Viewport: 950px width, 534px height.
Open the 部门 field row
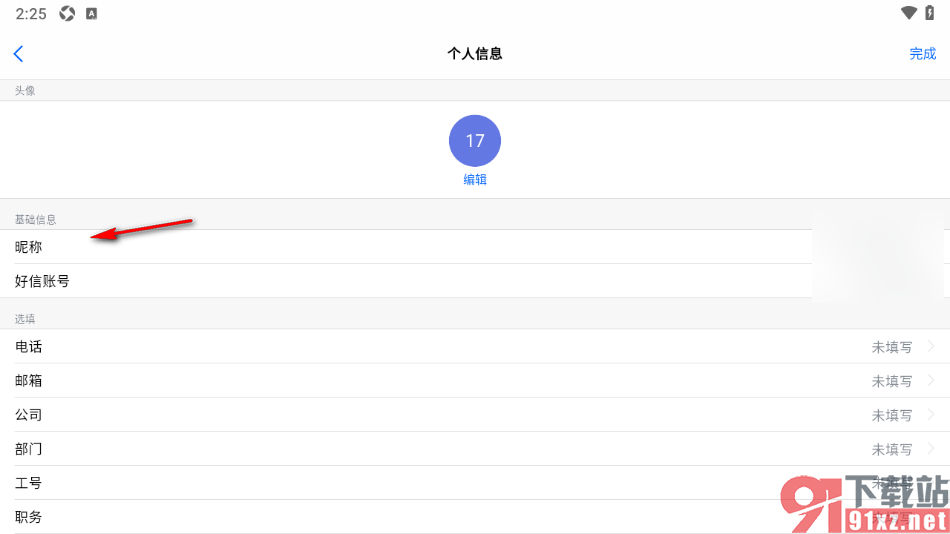click(475, 449)
